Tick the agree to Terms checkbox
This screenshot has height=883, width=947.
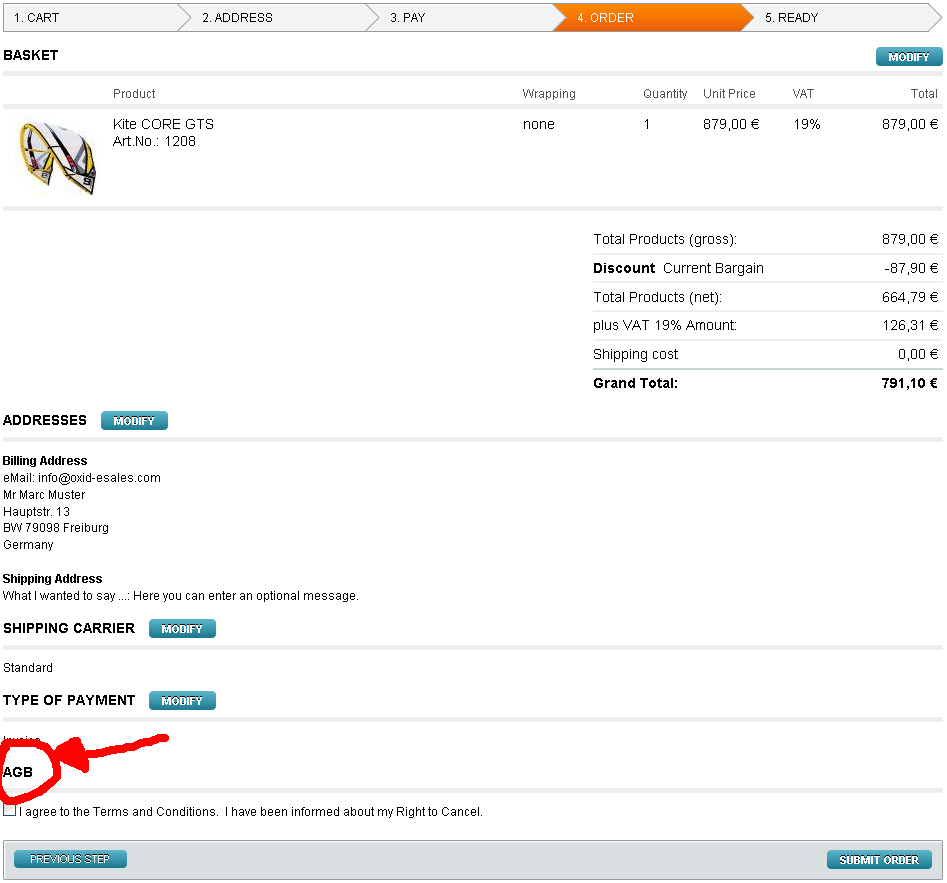(10, 811)
